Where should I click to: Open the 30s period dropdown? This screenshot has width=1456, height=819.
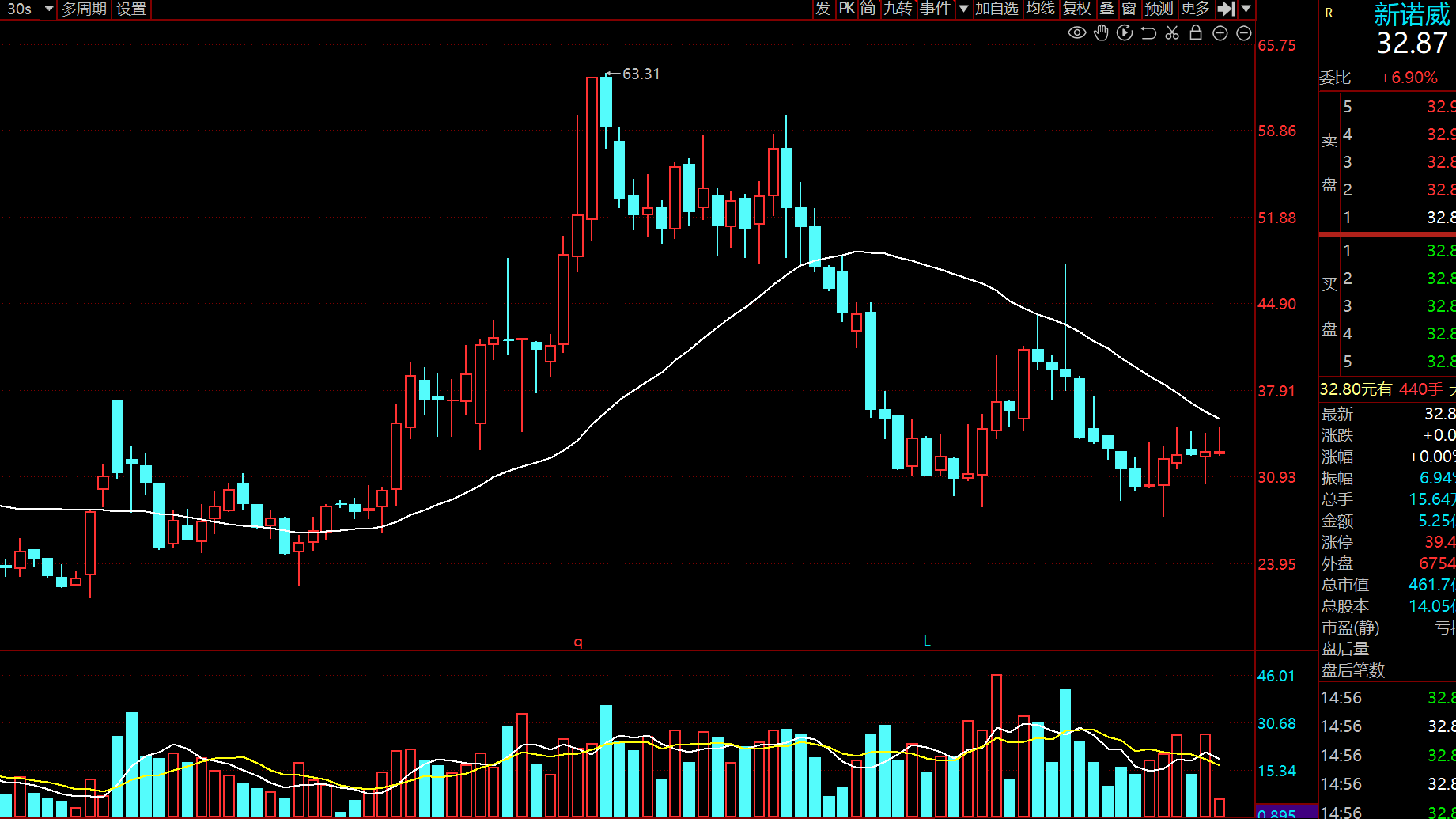(x=48, y=9)
